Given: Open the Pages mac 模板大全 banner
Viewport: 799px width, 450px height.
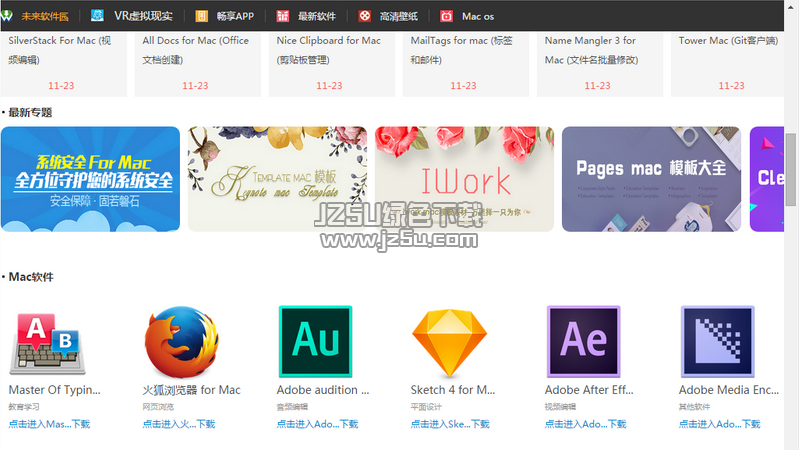Looking at the screenshot, I should (x=651, y=179).
